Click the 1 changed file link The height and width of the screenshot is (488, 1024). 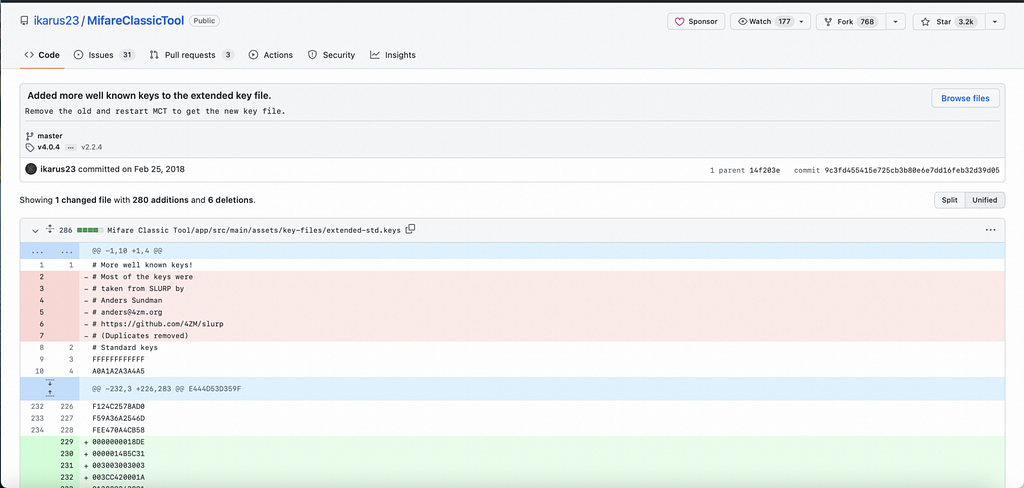(x=84, y=200)
